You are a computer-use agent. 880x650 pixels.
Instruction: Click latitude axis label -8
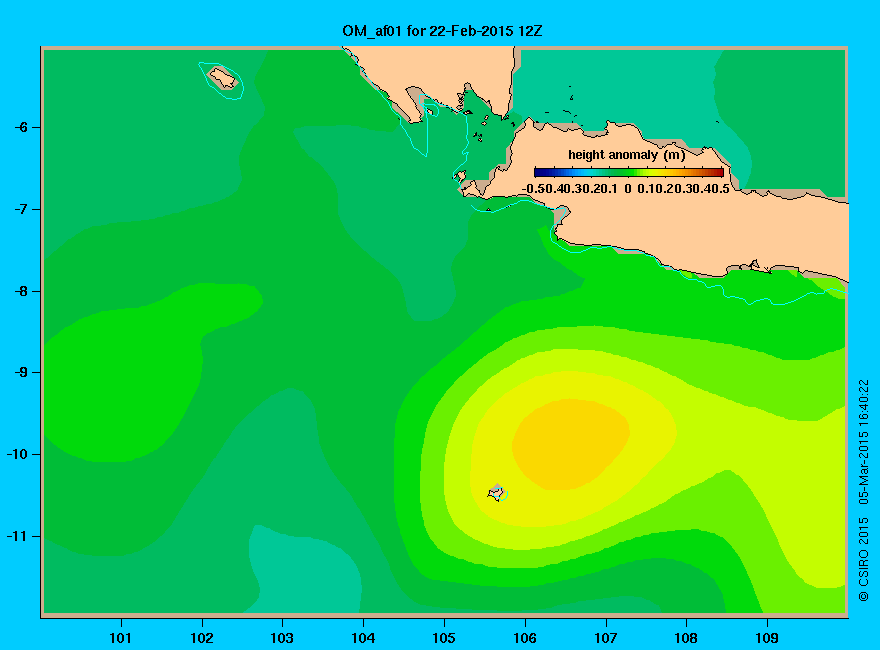pyautogui.click(x=21, y=291)
